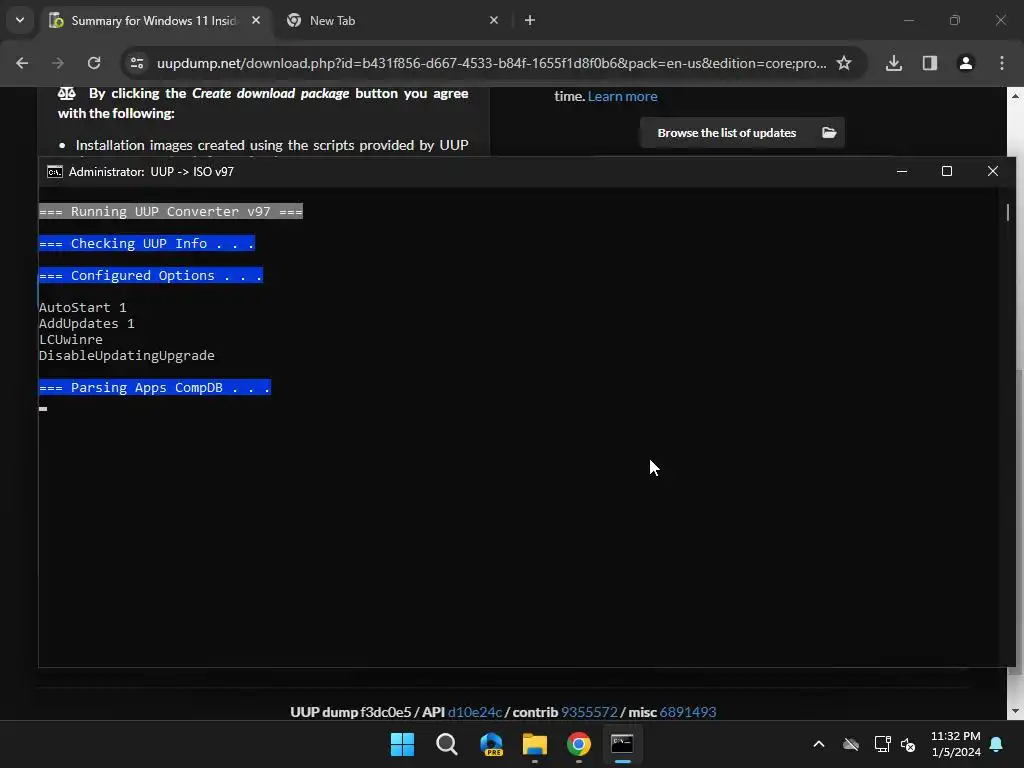Open Chrome downloads
1024x768 pixels.
894,63
